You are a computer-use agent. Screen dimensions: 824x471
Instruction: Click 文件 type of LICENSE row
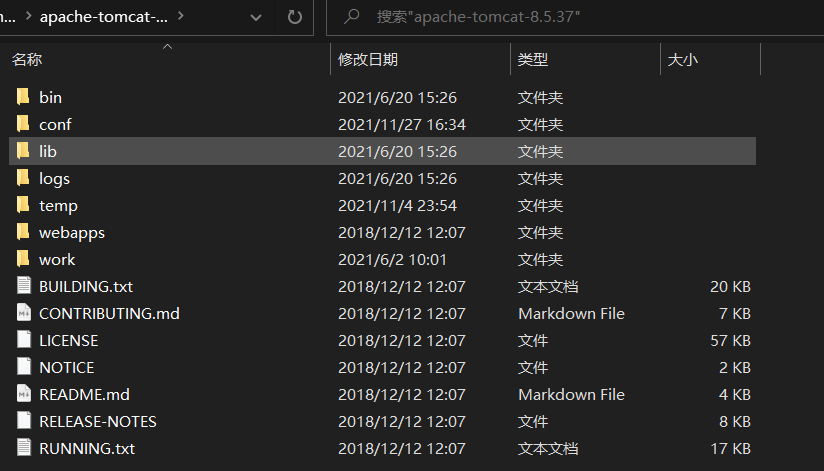pos(533,341)
